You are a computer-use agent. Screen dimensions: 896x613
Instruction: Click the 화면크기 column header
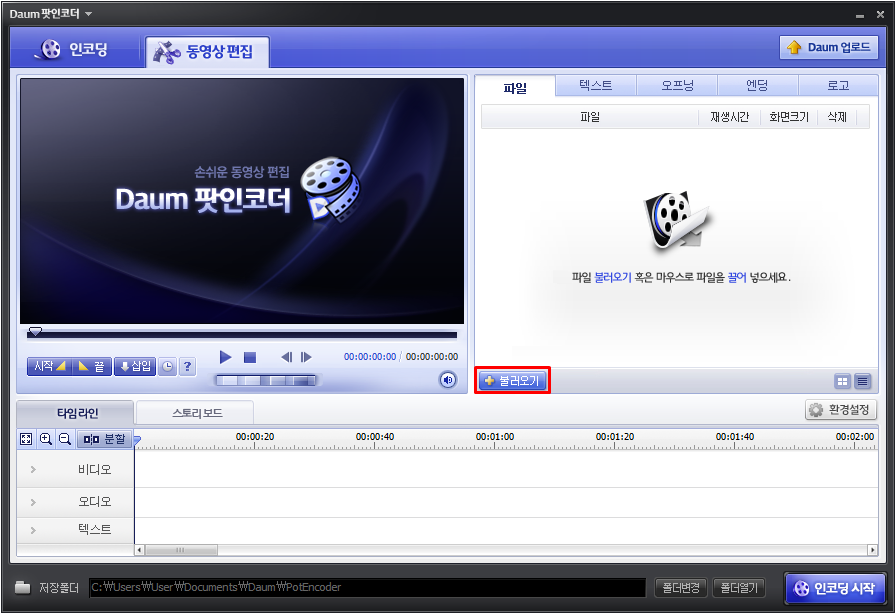tap(789, 117)
